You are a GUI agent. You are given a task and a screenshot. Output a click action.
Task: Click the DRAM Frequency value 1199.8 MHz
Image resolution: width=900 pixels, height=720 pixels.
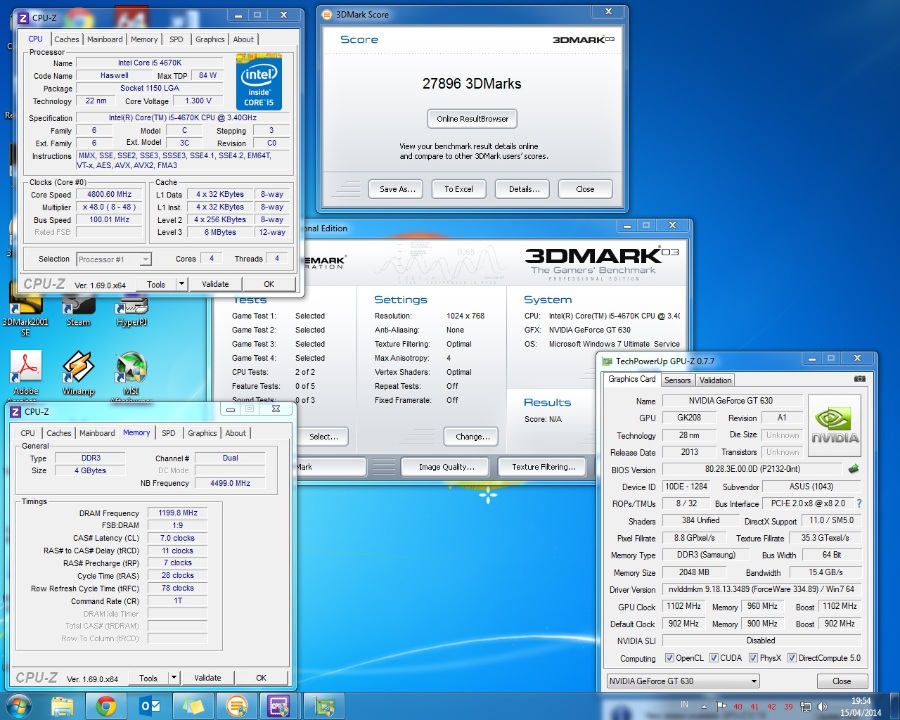177,513
